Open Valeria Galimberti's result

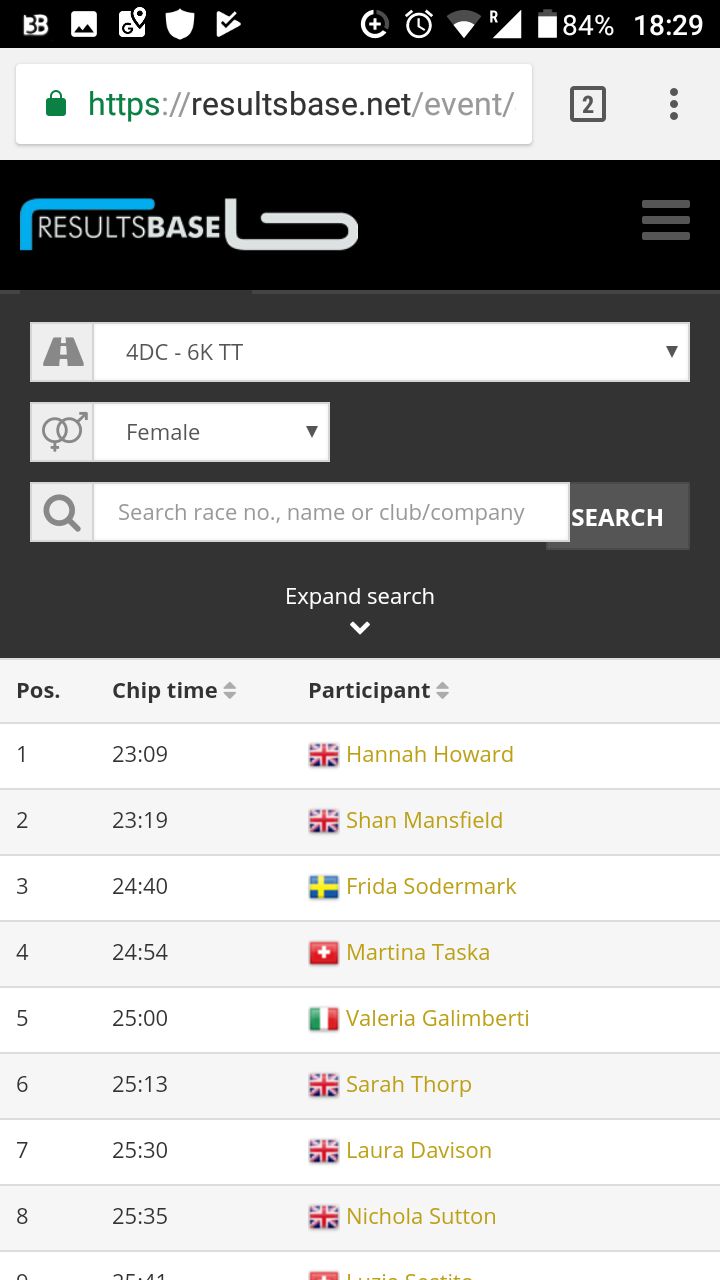point(438,1018)
